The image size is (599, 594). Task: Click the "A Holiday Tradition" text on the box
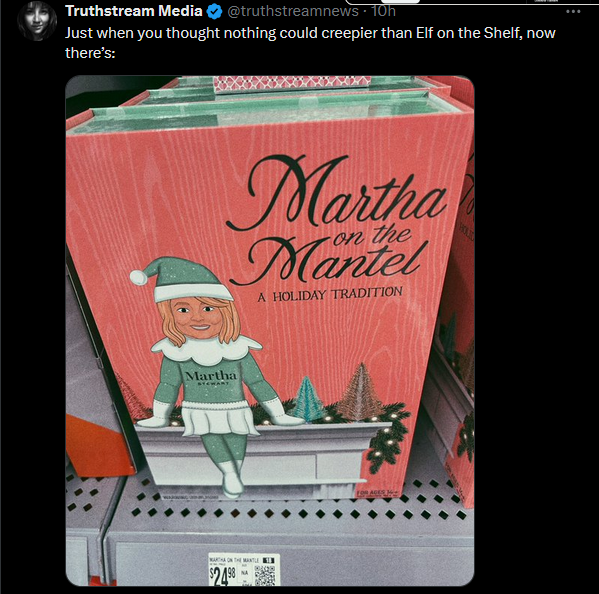pos(330,293)
